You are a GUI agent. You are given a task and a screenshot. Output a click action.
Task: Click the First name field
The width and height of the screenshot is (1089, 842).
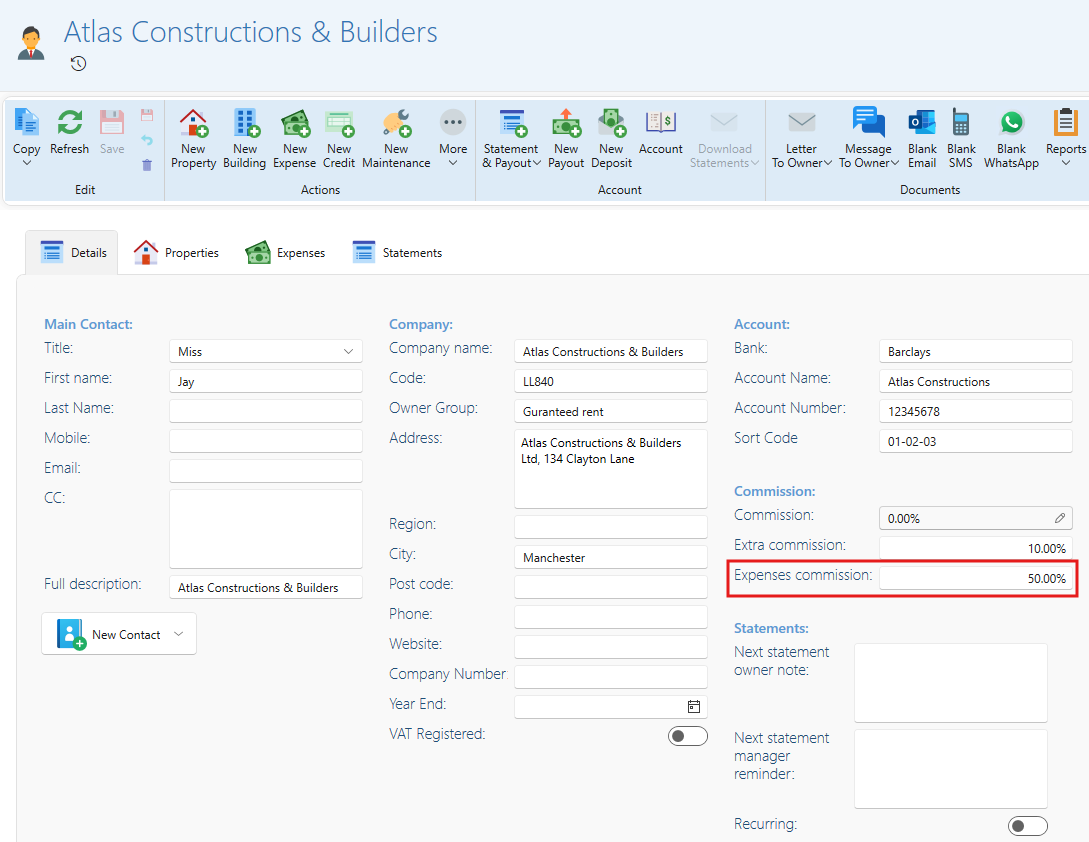(266, 381)
